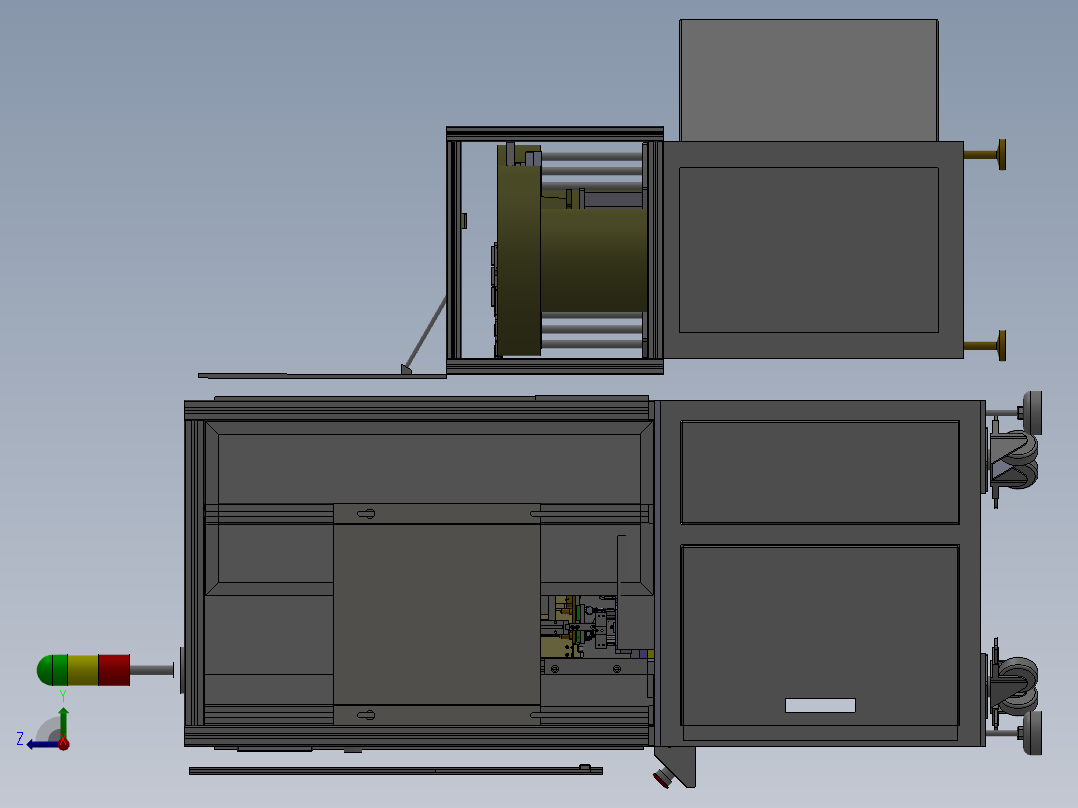Select the upper machine's dark cabinet door panel
Image resolution: width=1078 pixels, height=808 pixels.
click(809, 250)
